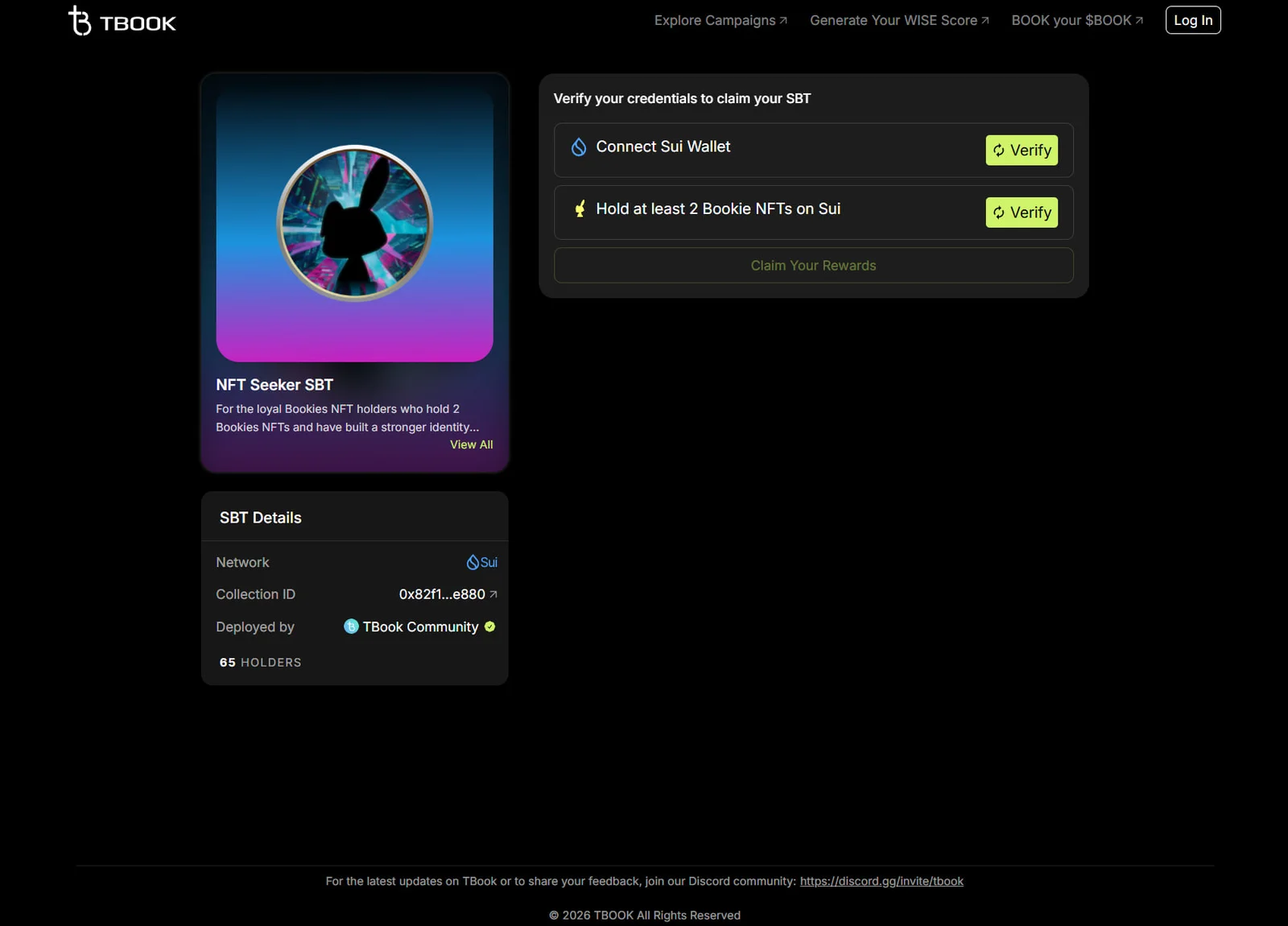Click the bunny icon beside Hold at least 2 Bookie NFTs
This screenshot has height=926, width=1288.
click(x=580, y=209)
